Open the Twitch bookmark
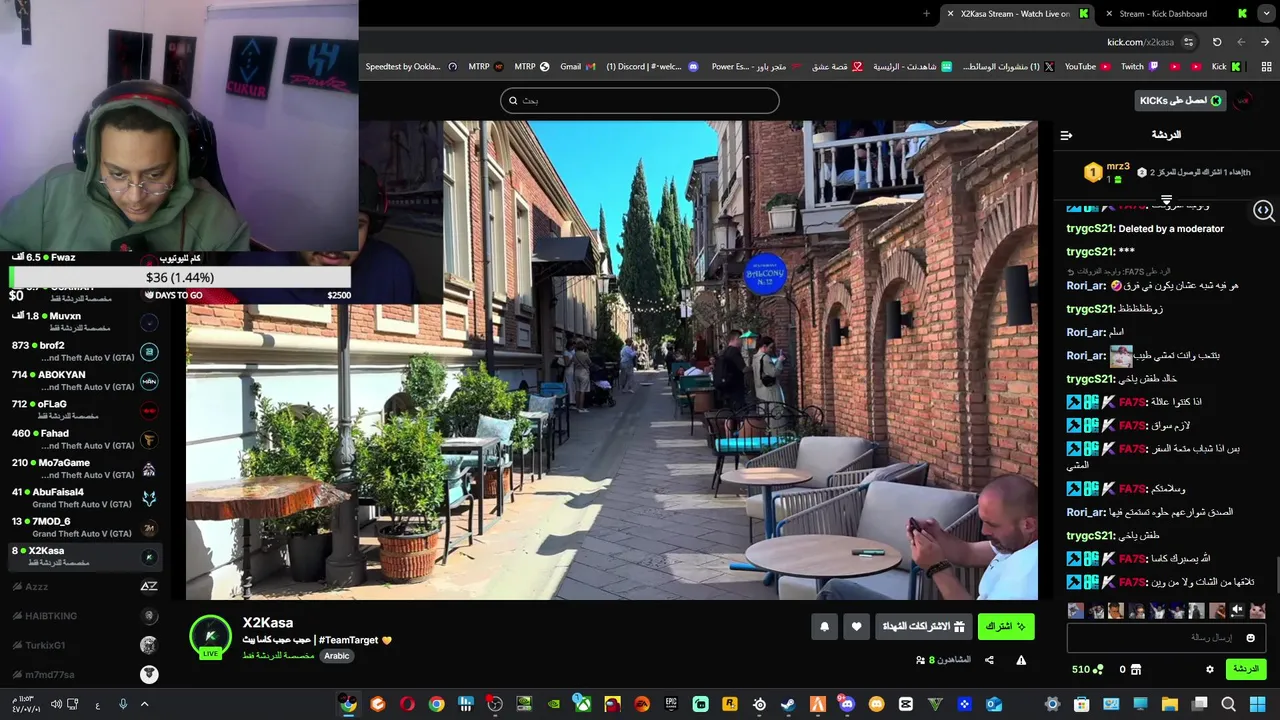Image resolution: width=1280 pixels, height=720 pixels. tap(1139, 67)
